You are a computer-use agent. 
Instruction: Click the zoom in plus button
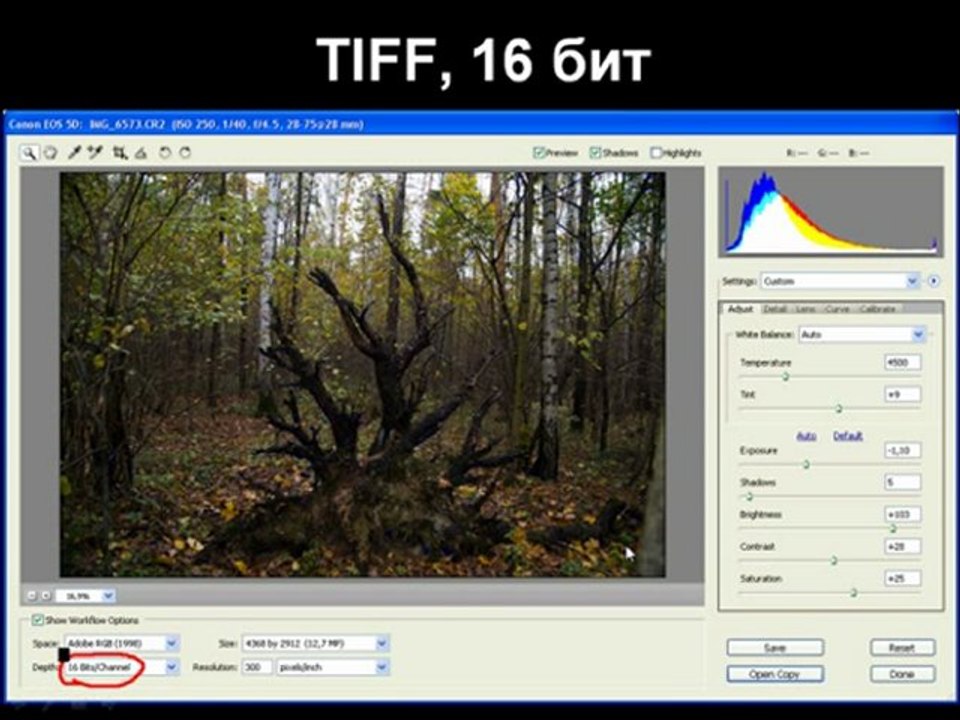45,595
